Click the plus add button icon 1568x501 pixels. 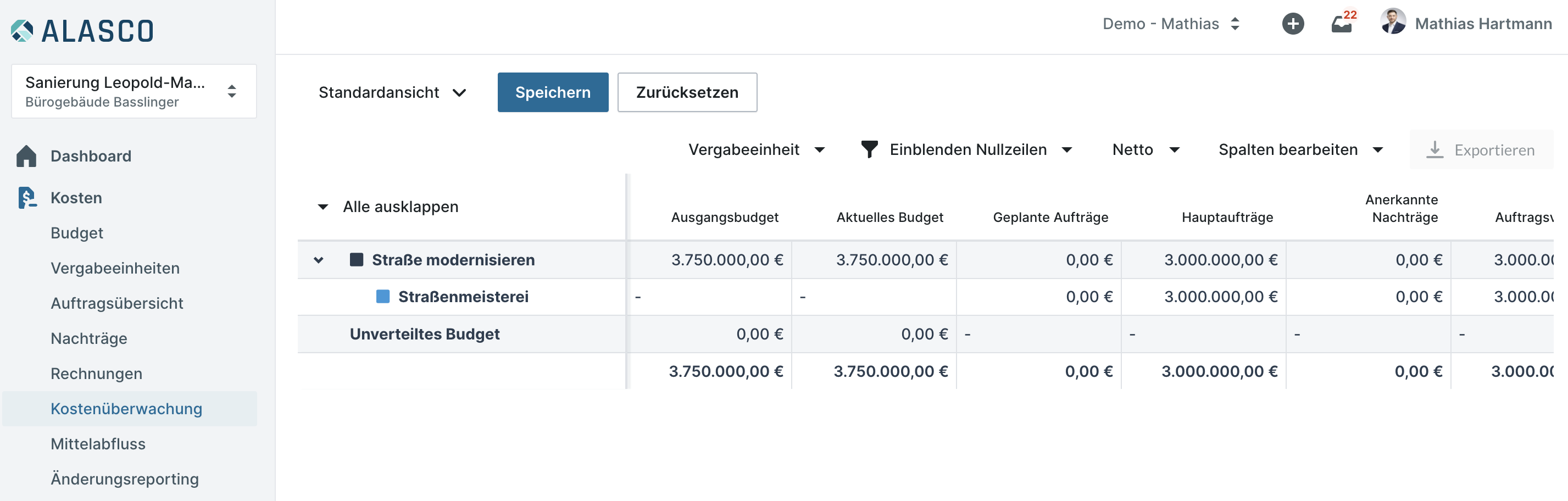[x=1292, y=24]
